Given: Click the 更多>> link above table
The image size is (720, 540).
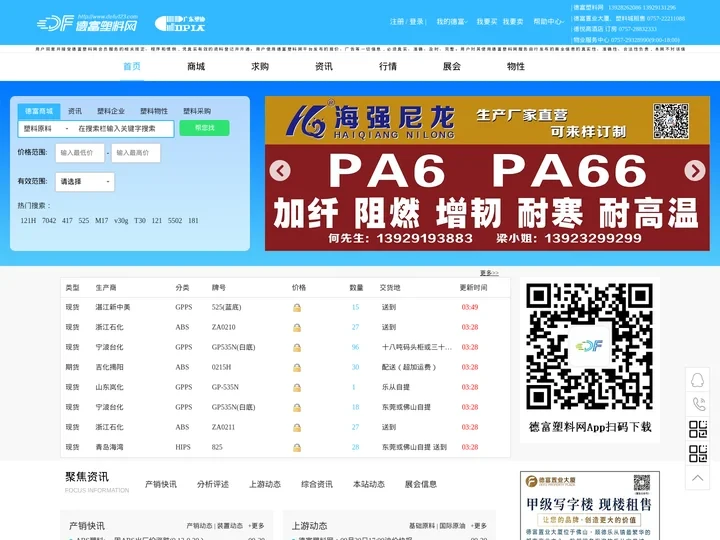Looking at the screenshot, I should [x=489, y=273].
